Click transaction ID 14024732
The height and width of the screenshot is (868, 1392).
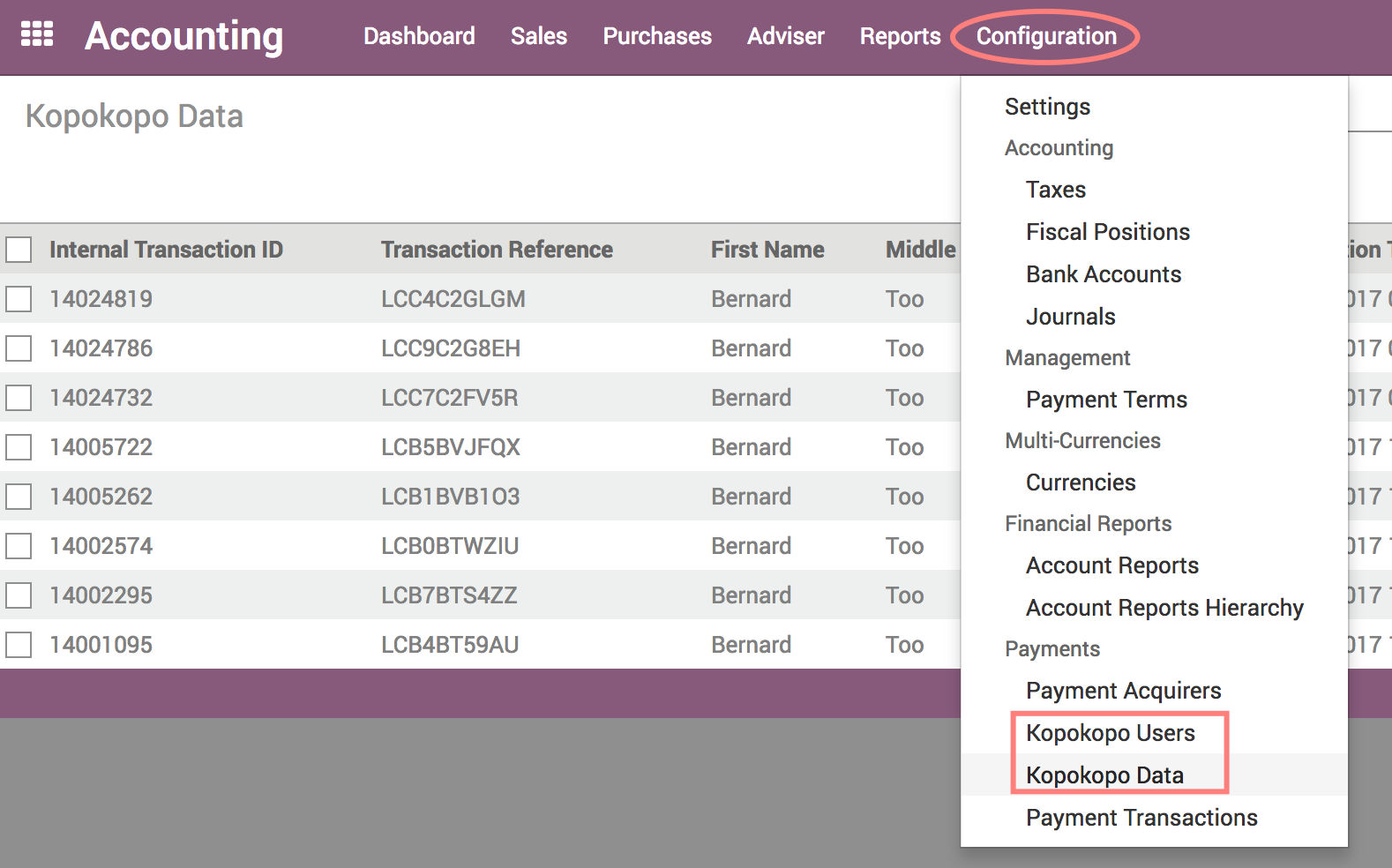(101, 398)
